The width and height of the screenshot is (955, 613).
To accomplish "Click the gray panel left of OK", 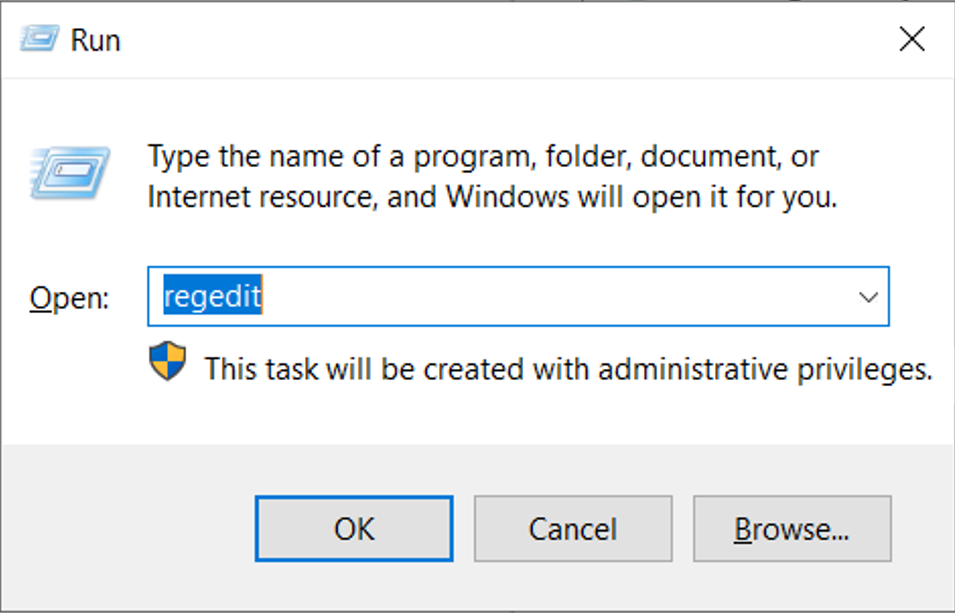I will click(x=130, y=529).
